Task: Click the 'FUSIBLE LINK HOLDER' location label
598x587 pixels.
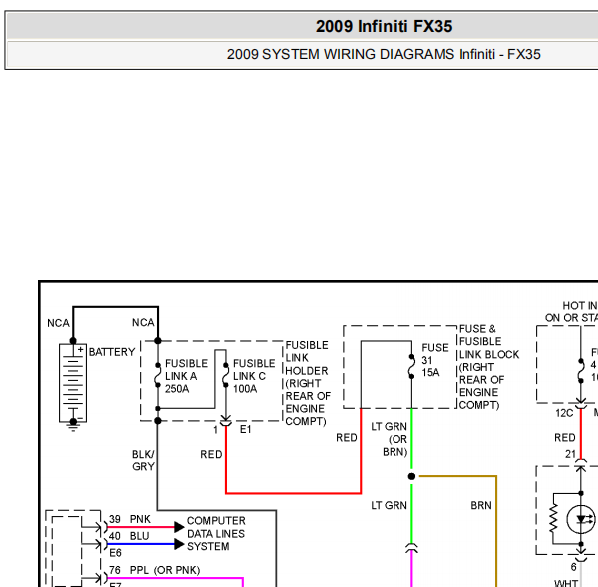Action: (x=308, y=383)
